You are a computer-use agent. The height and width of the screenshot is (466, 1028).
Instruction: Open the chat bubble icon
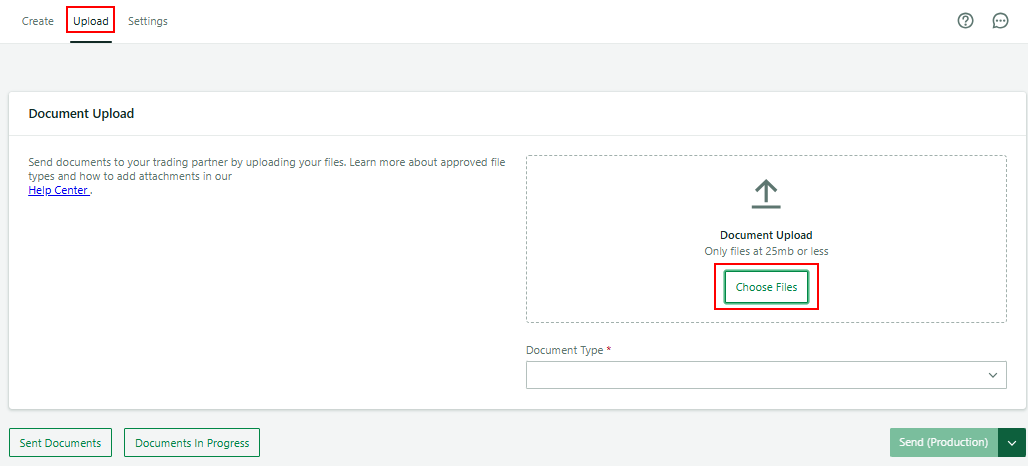pos(1000,21)
